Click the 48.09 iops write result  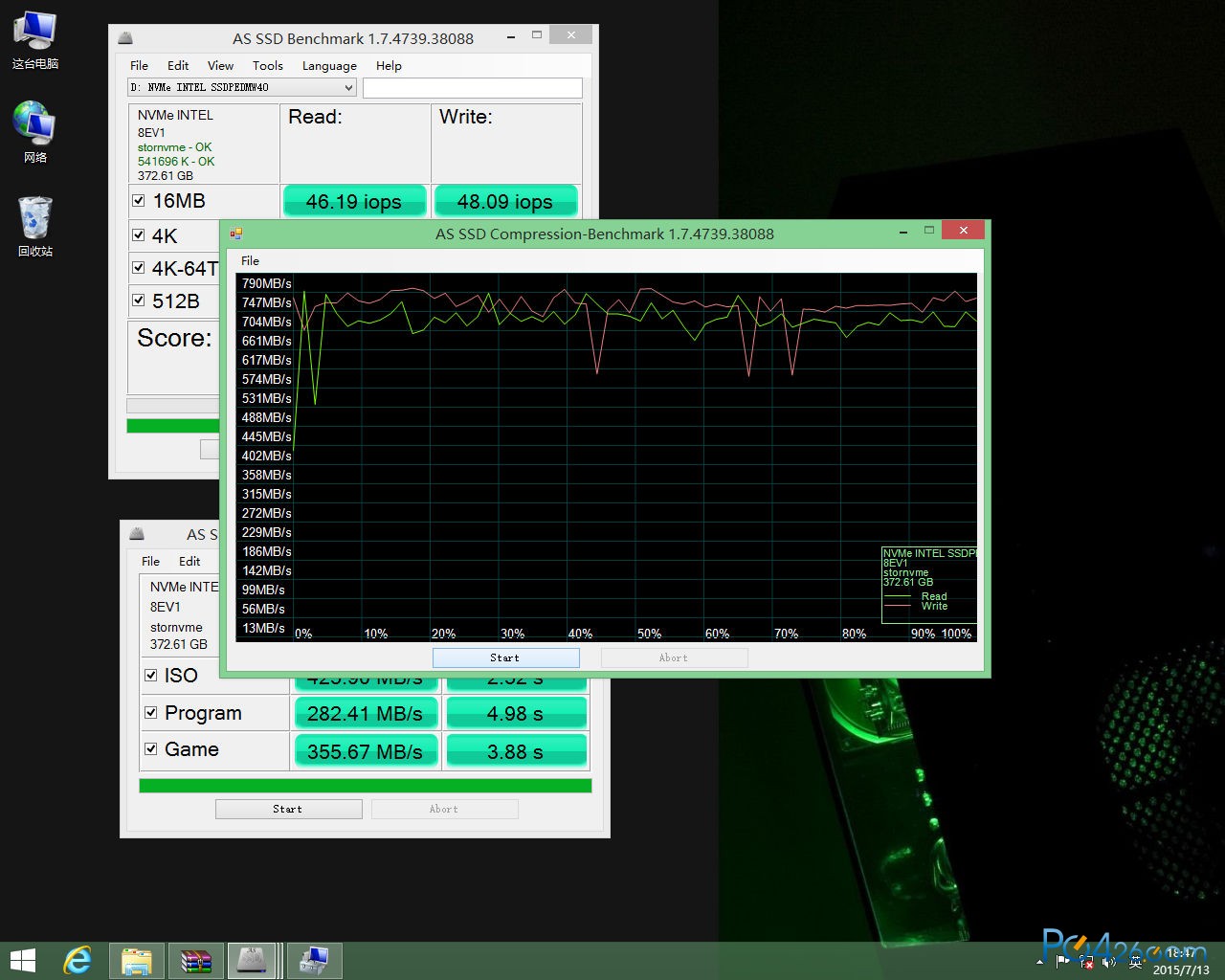tap(505, 201)
